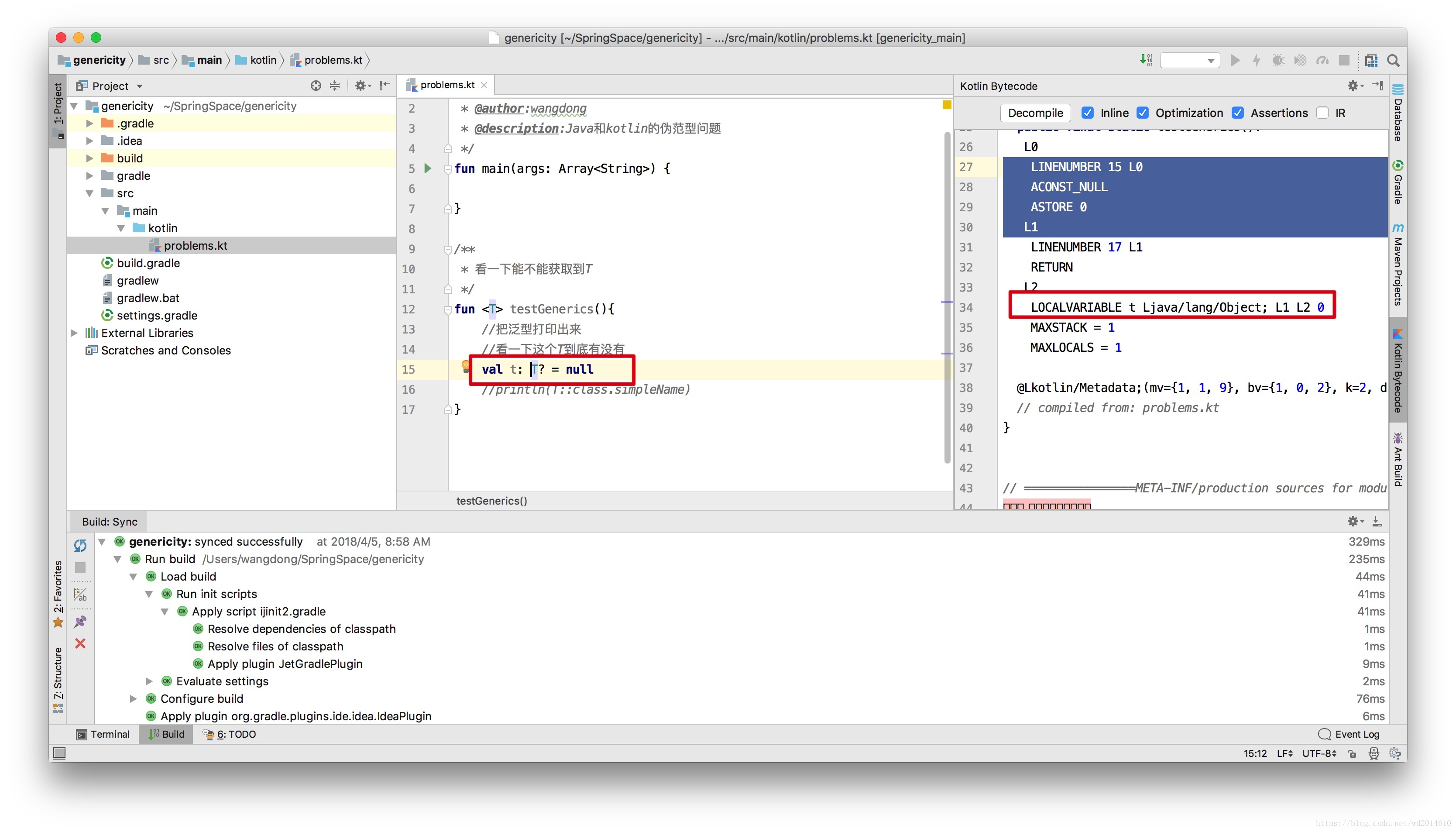Click the Search Everywhere magnifier icon
Viewport: 1456px width, 832px height.
tap(1393, 60)
